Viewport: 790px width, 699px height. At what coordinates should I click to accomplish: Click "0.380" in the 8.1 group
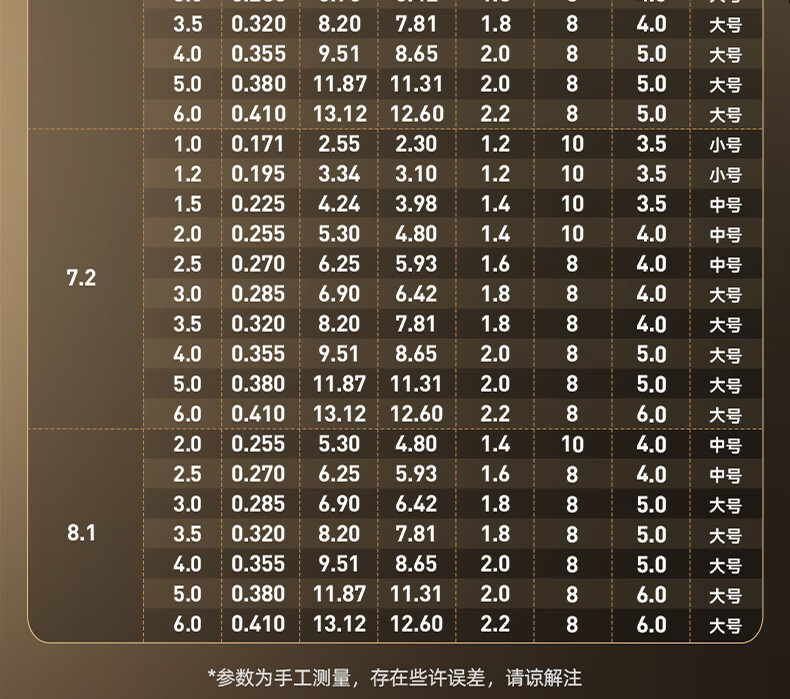pyautogui.click(x=258, y=594)
